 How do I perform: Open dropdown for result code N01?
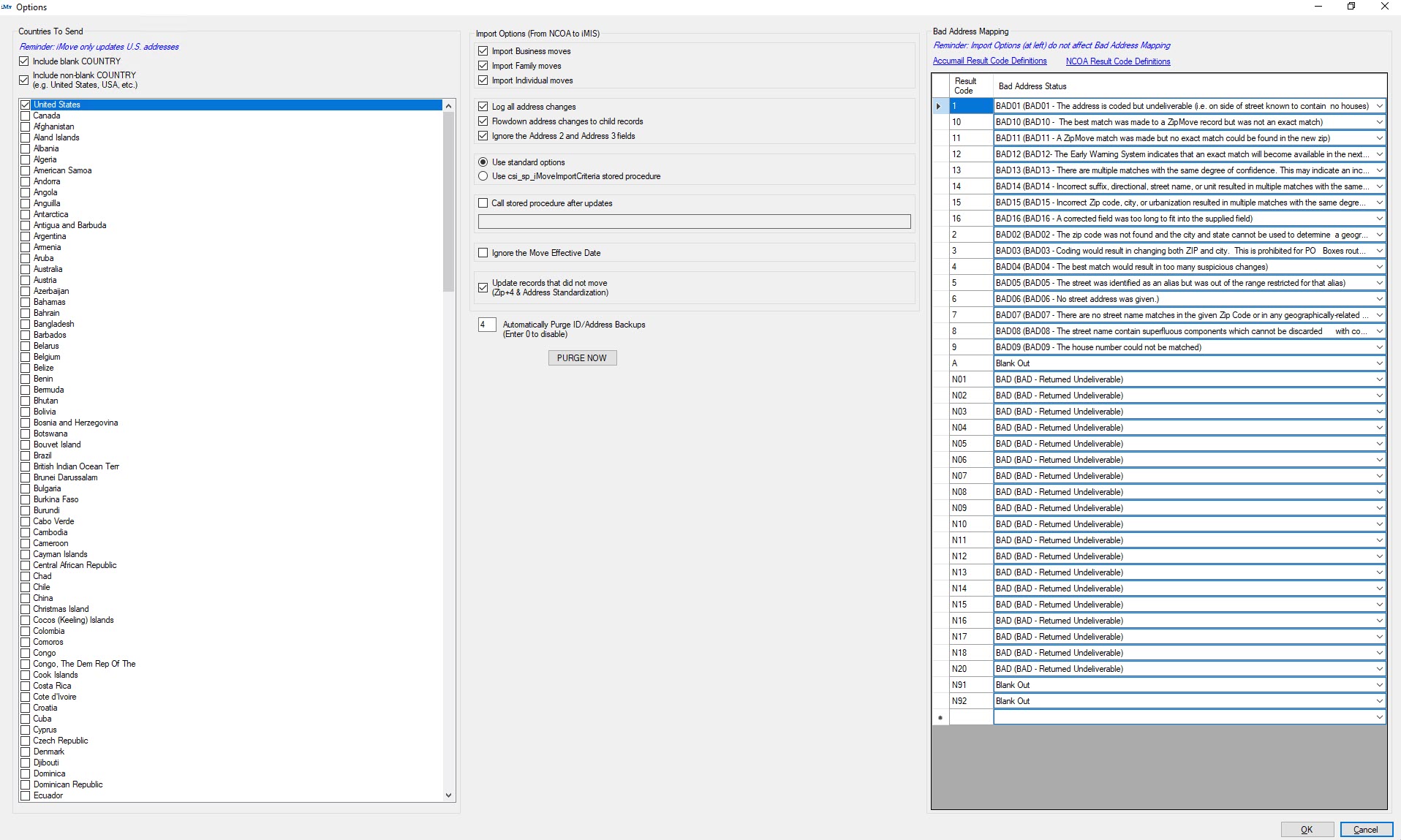click(x=1379, y=379)
